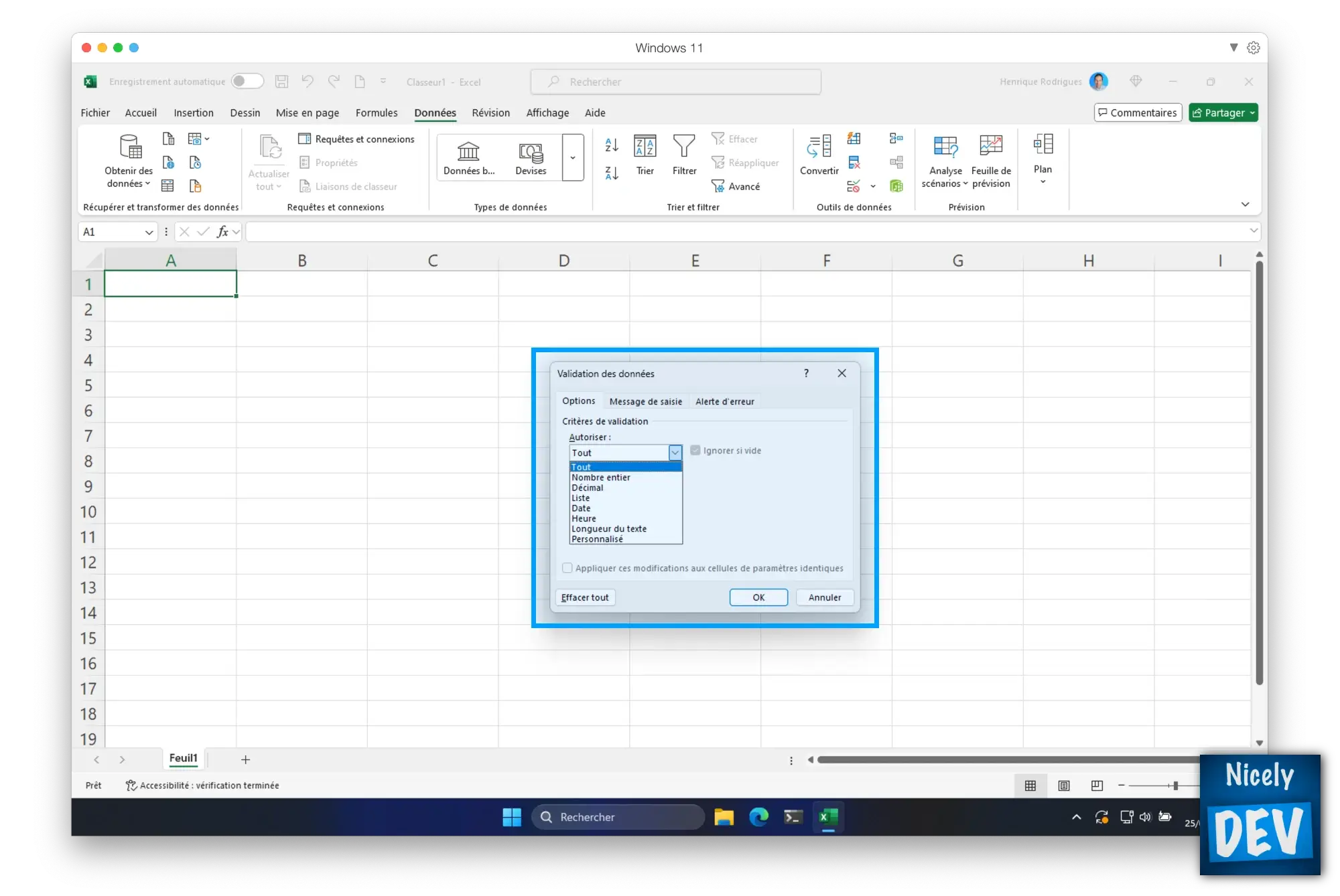
Task: Click the help question mark in dialog
Action: pyautogui.click(x=806, y=374)
